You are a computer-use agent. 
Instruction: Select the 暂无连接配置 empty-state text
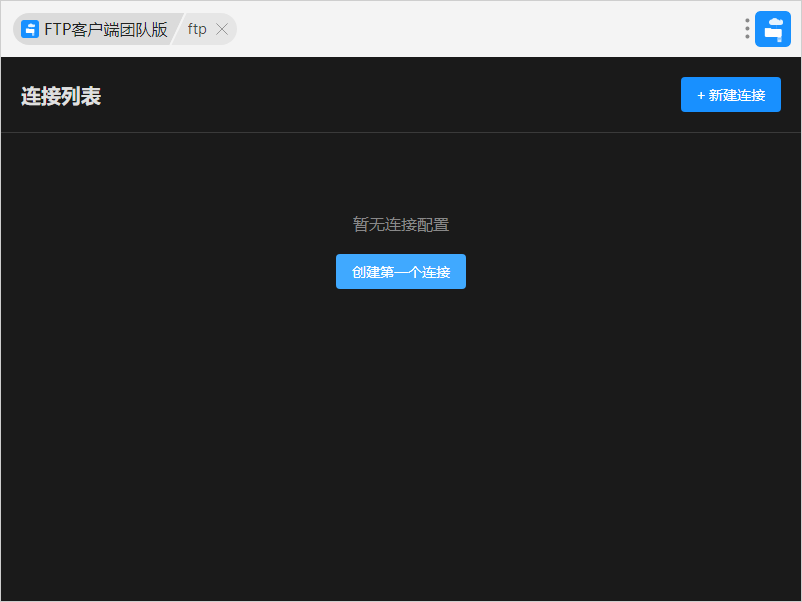[400, 225]
